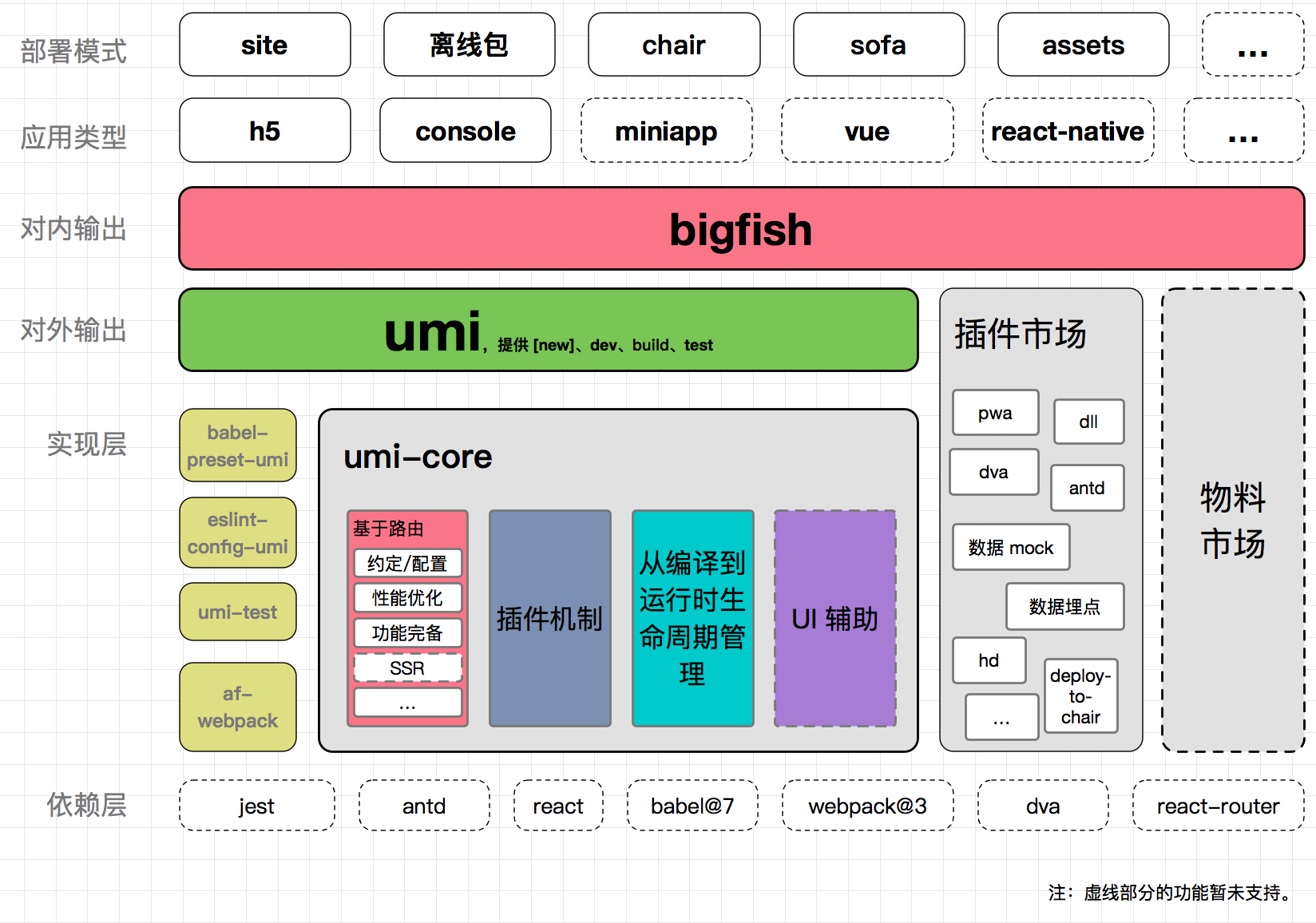Click the 基于路由 heading in the red block
This screenshot has height=923, width=1316.
pyautogui.click(x=389, y=529)
